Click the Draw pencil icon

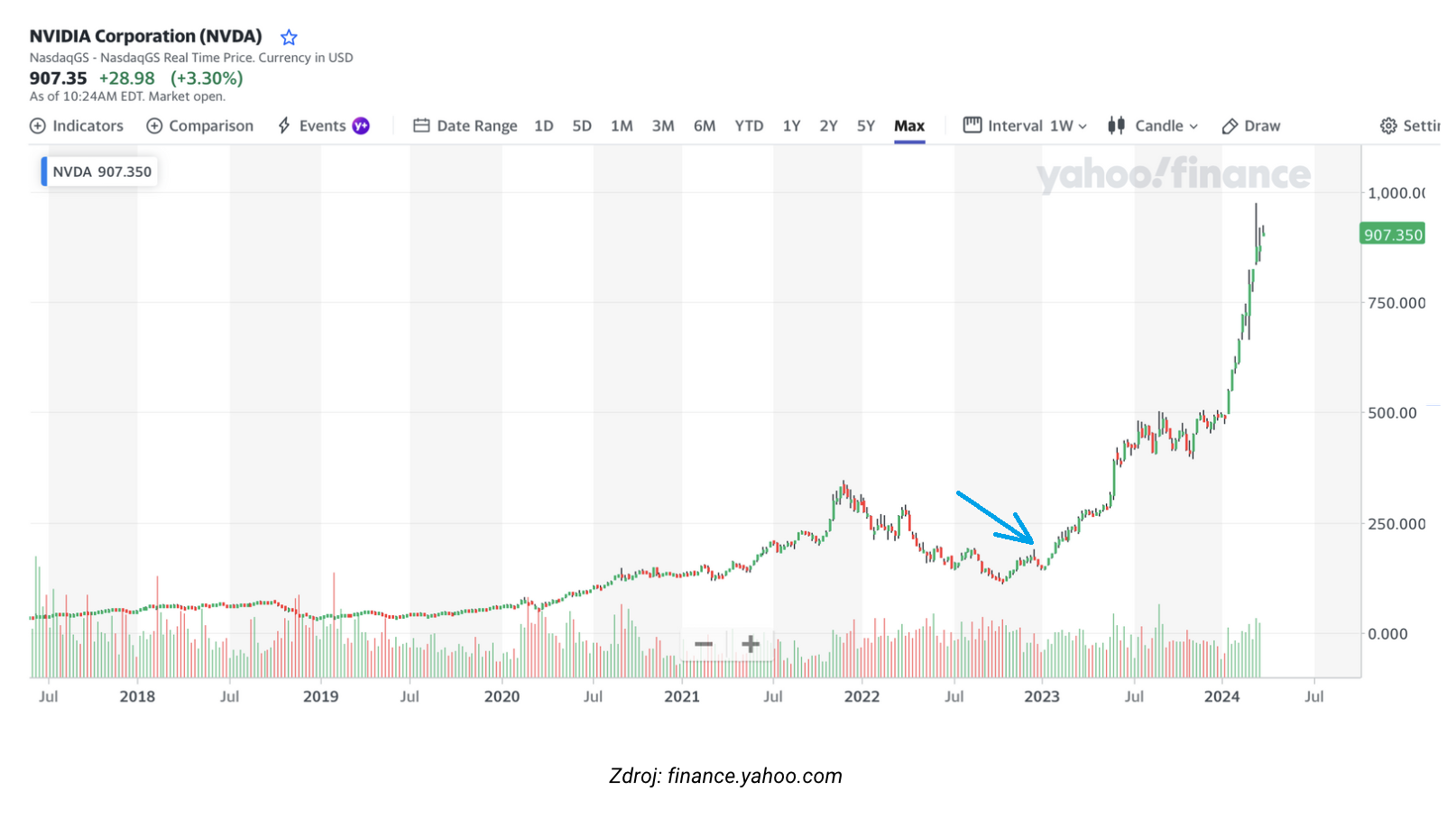coord(1230,126)
